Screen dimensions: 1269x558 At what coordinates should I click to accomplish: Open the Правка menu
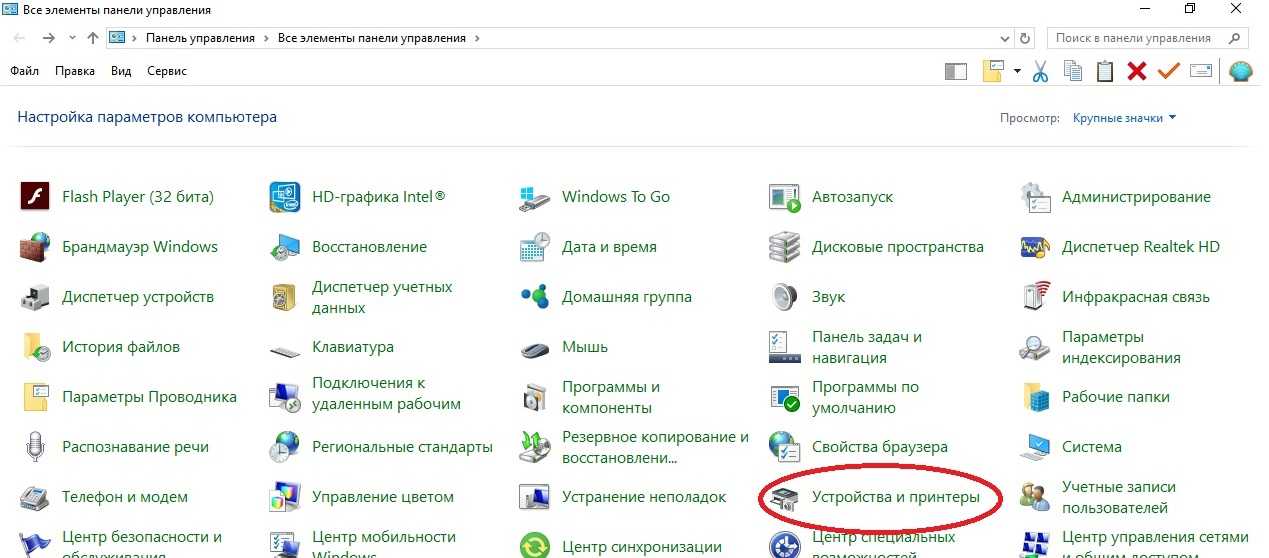point(75,71)
